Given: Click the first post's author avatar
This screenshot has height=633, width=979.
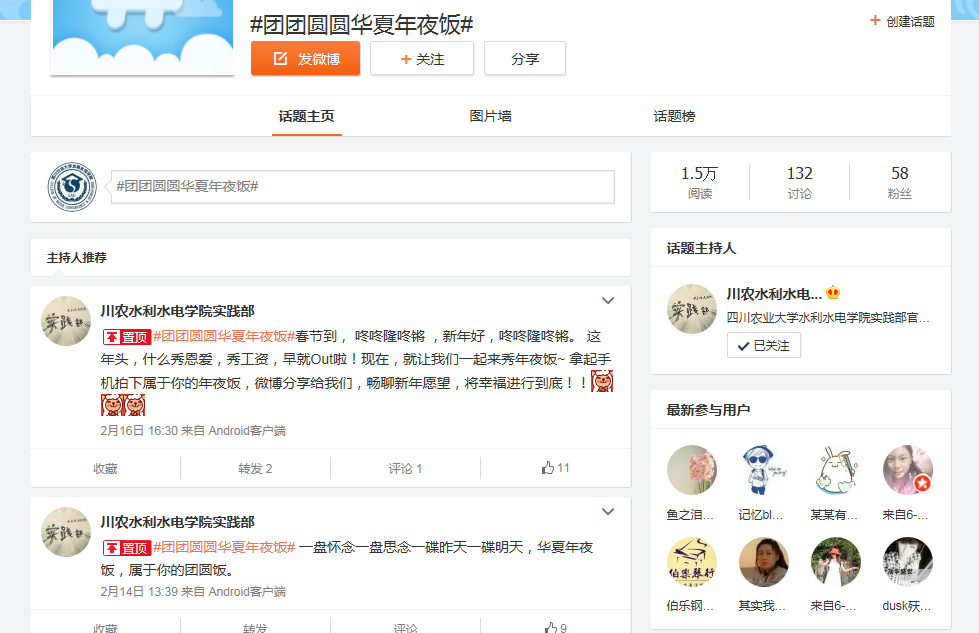Looking at the screenshot, I should coord(66,321).
